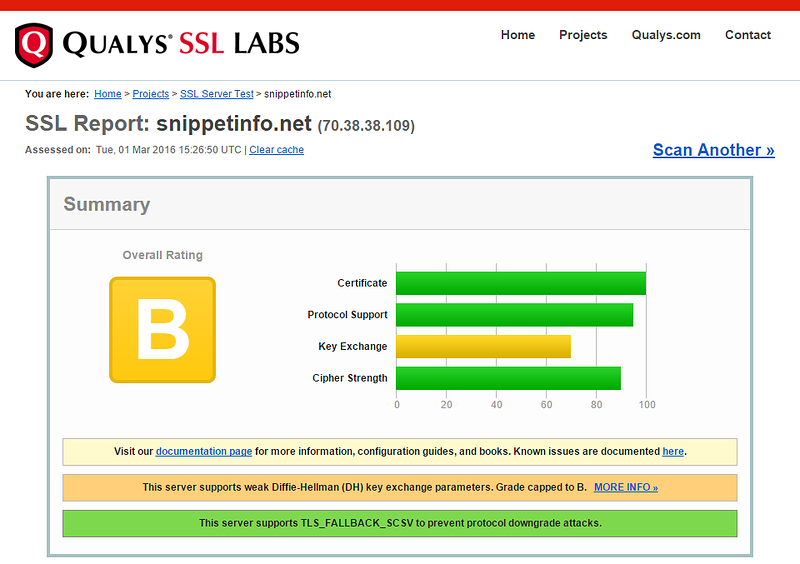Click the yellow Key Exchange score bar
Viewport: 800px width, 564px height.
(x=484, y=347)
